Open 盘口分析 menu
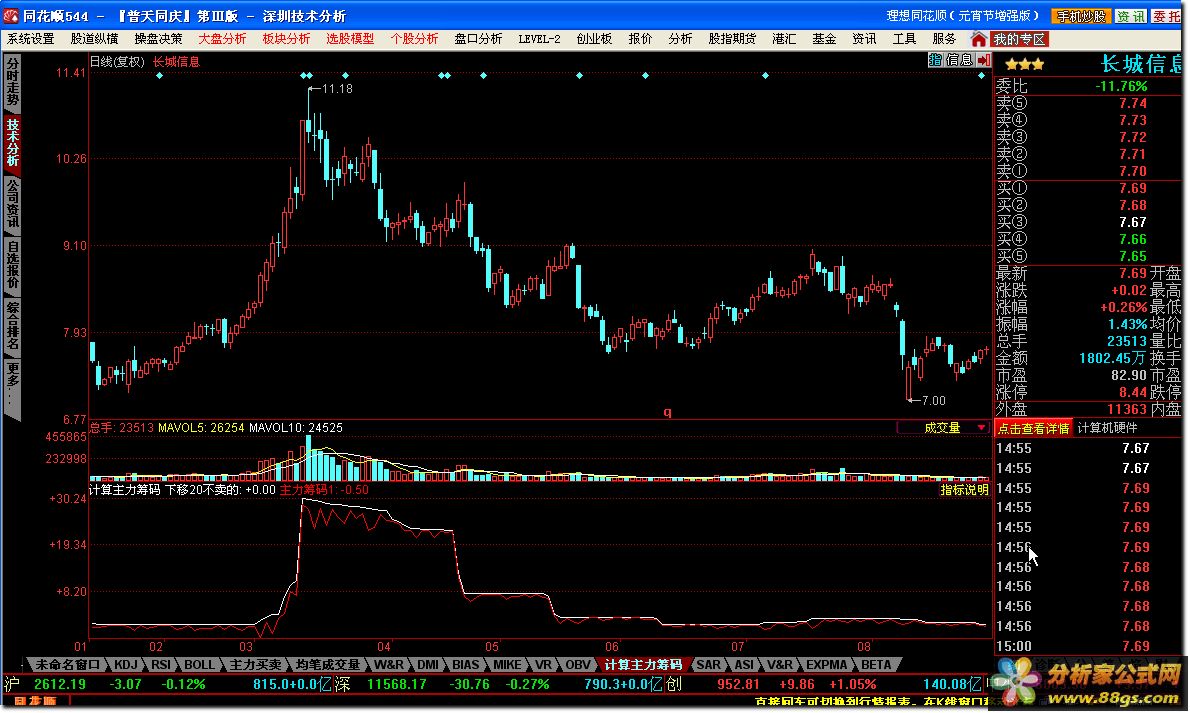The image size is (1190, 713). [x=478, y=39]
